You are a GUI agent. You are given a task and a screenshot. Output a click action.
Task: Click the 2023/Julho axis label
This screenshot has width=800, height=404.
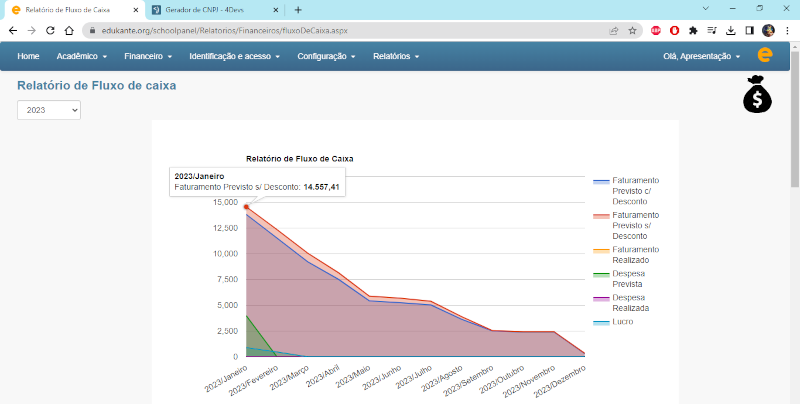pyautogui.click(x=414, y=376)
